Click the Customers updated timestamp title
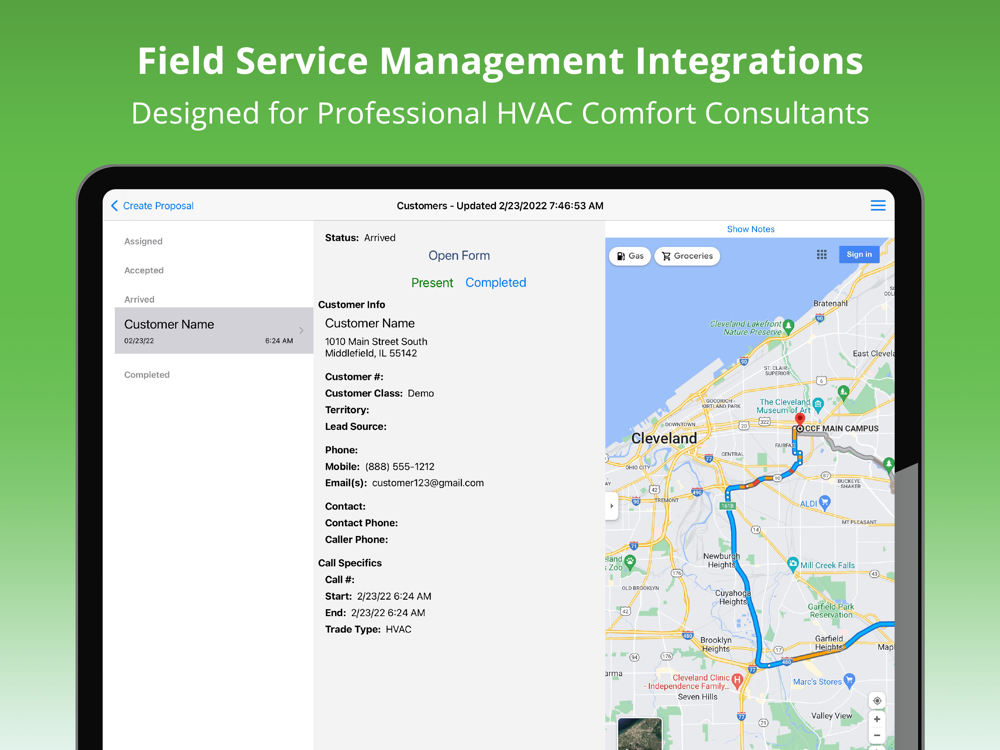The width and height of the screenshot is (1000, 750). (x=500, y=205)
